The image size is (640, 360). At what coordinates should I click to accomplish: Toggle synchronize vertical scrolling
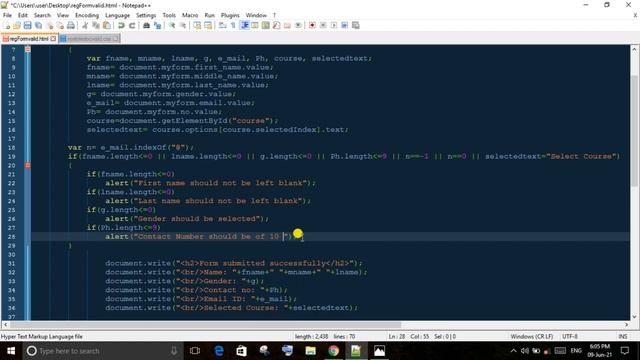[197, 26]
